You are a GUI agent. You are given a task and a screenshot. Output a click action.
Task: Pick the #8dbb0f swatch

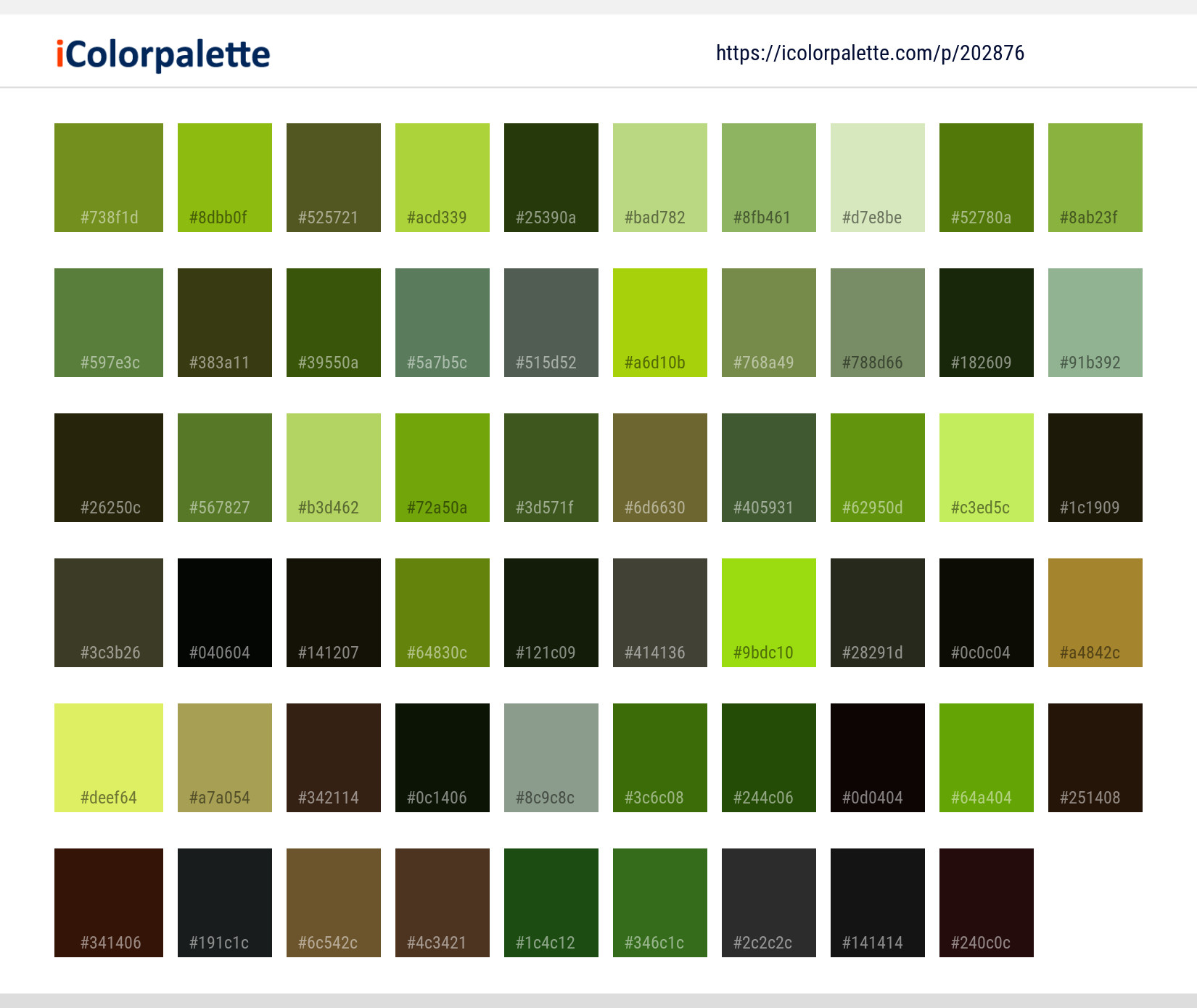(225, 178)
